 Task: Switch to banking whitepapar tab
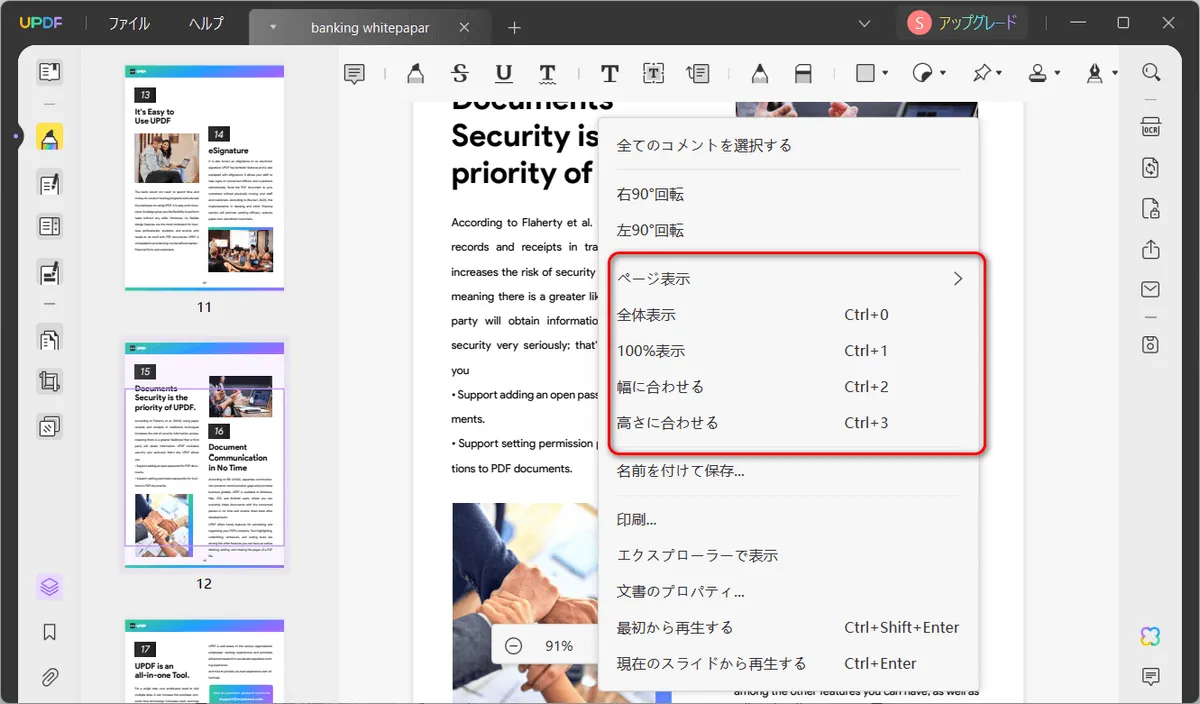coord(370,28)
